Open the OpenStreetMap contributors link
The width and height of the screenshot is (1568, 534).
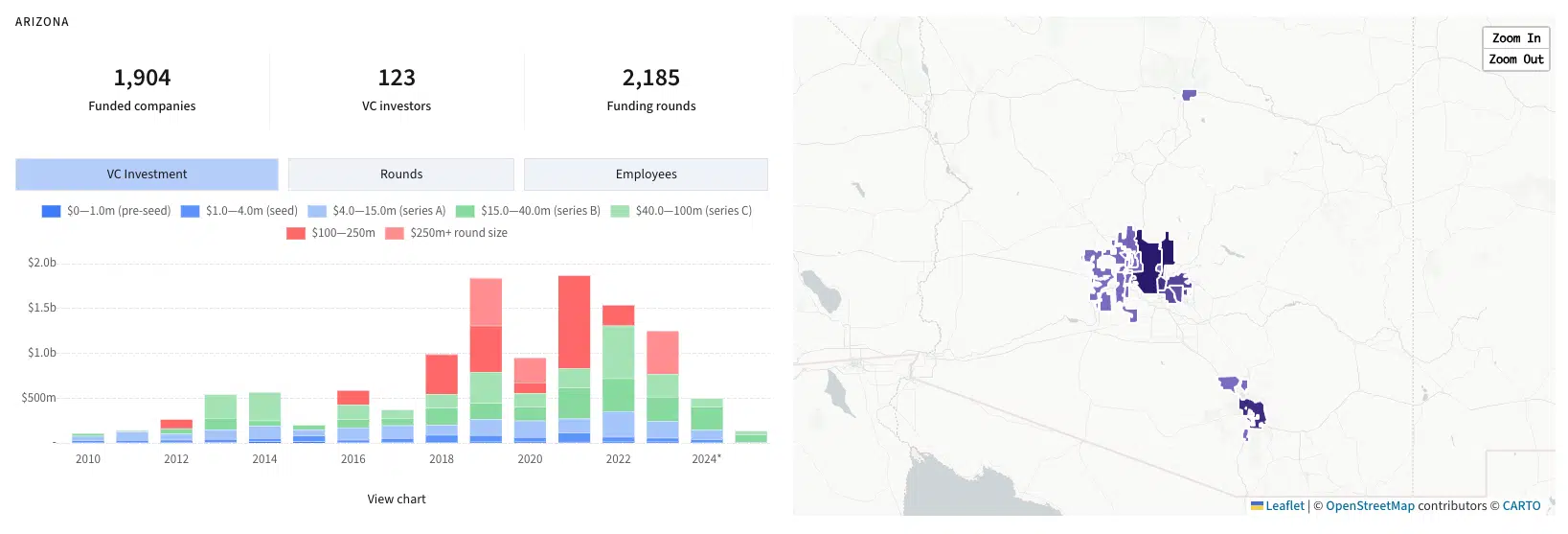click(x=1369, y=505)
